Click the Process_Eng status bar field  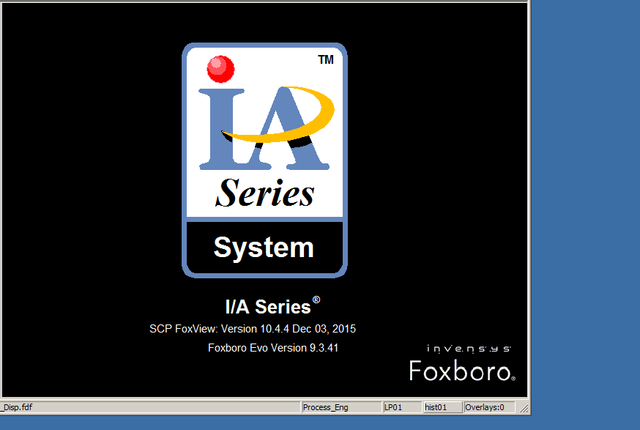click(340, 407)
